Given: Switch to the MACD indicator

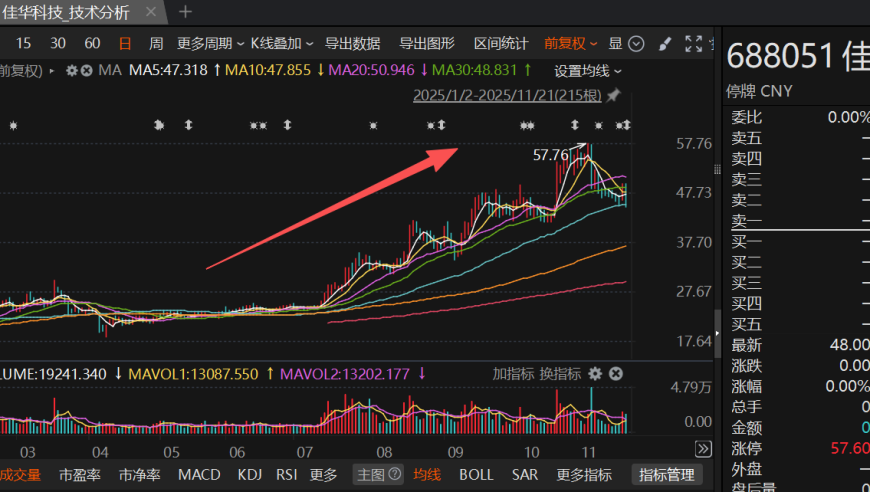Looking at the screenshot, I should [x=199, y=475].
